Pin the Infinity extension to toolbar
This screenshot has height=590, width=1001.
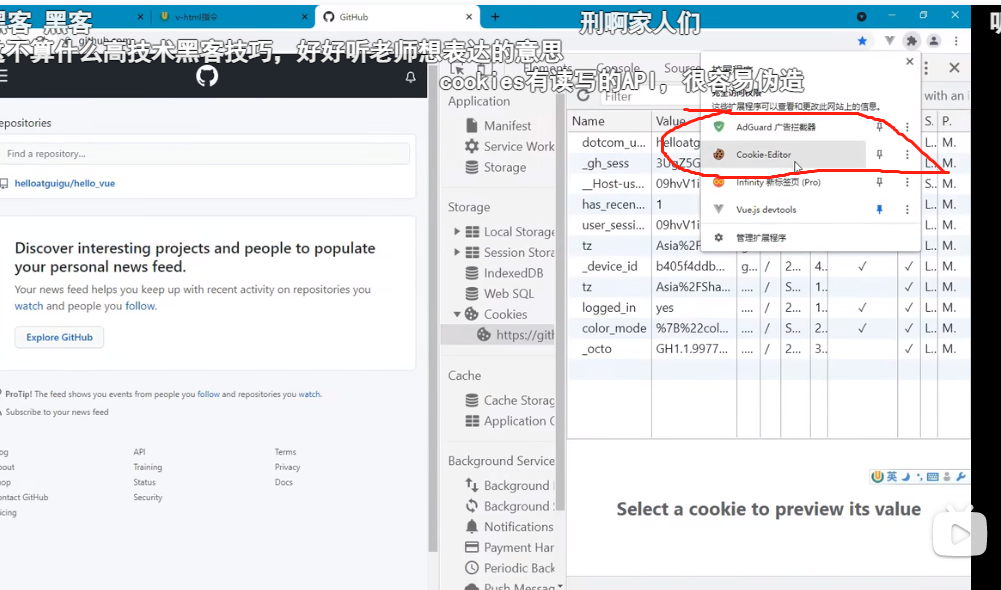click(879, 182)
